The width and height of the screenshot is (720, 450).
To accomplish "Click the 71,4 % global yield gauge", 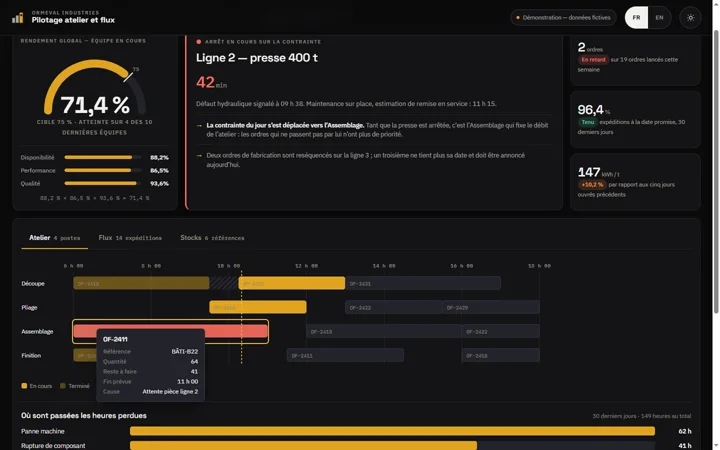I will (95, 87).
